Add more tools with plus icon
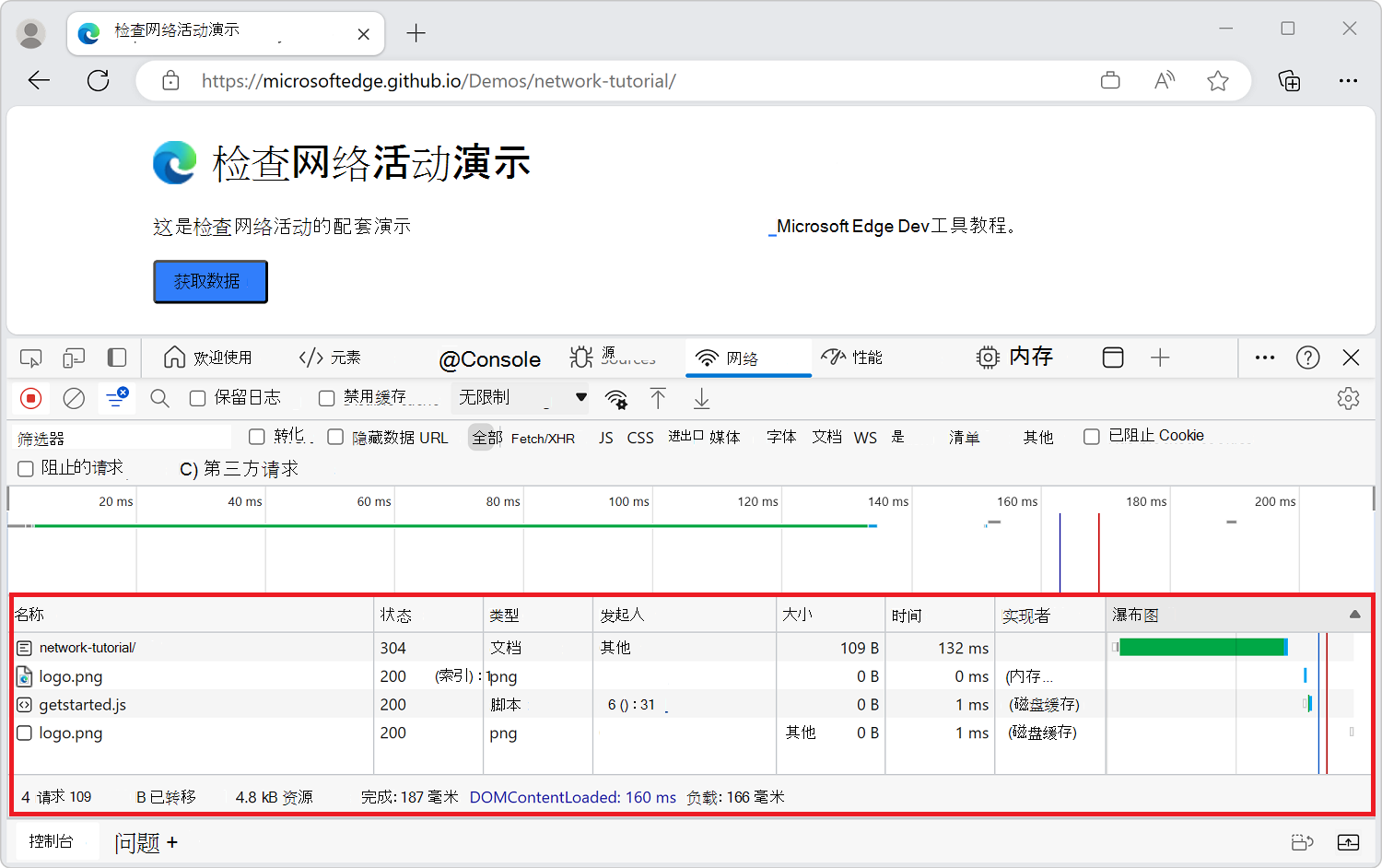 [x=1160, y=358]
